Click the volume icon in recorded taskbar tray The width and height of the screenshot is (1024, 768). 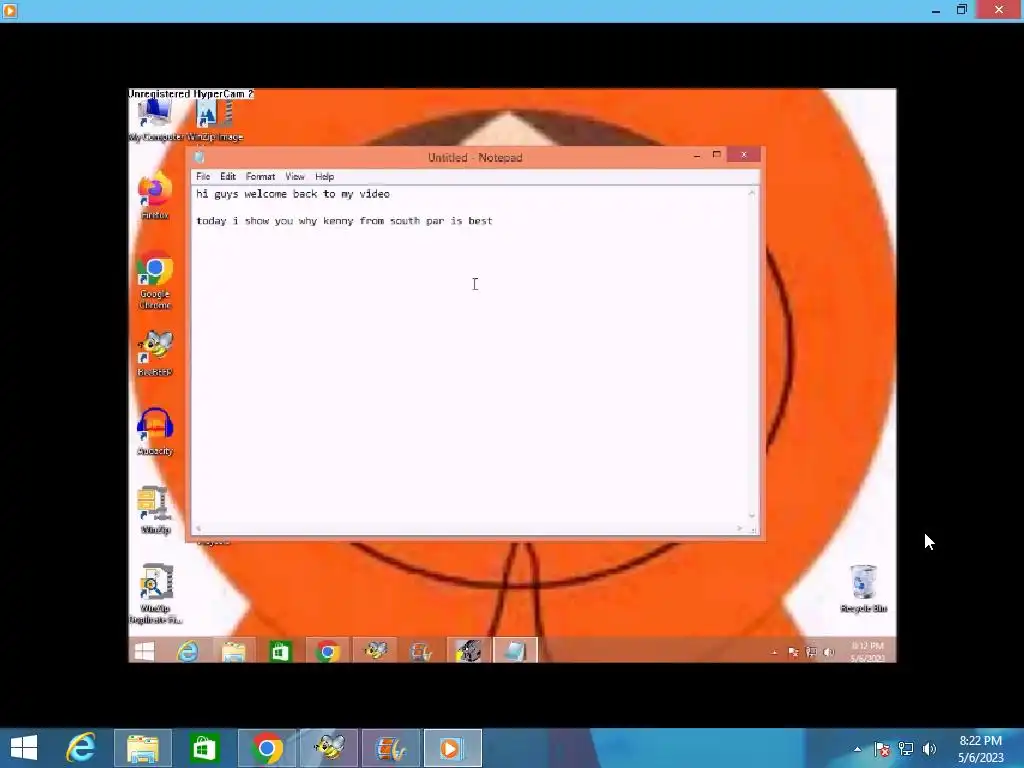click(829, 652)
